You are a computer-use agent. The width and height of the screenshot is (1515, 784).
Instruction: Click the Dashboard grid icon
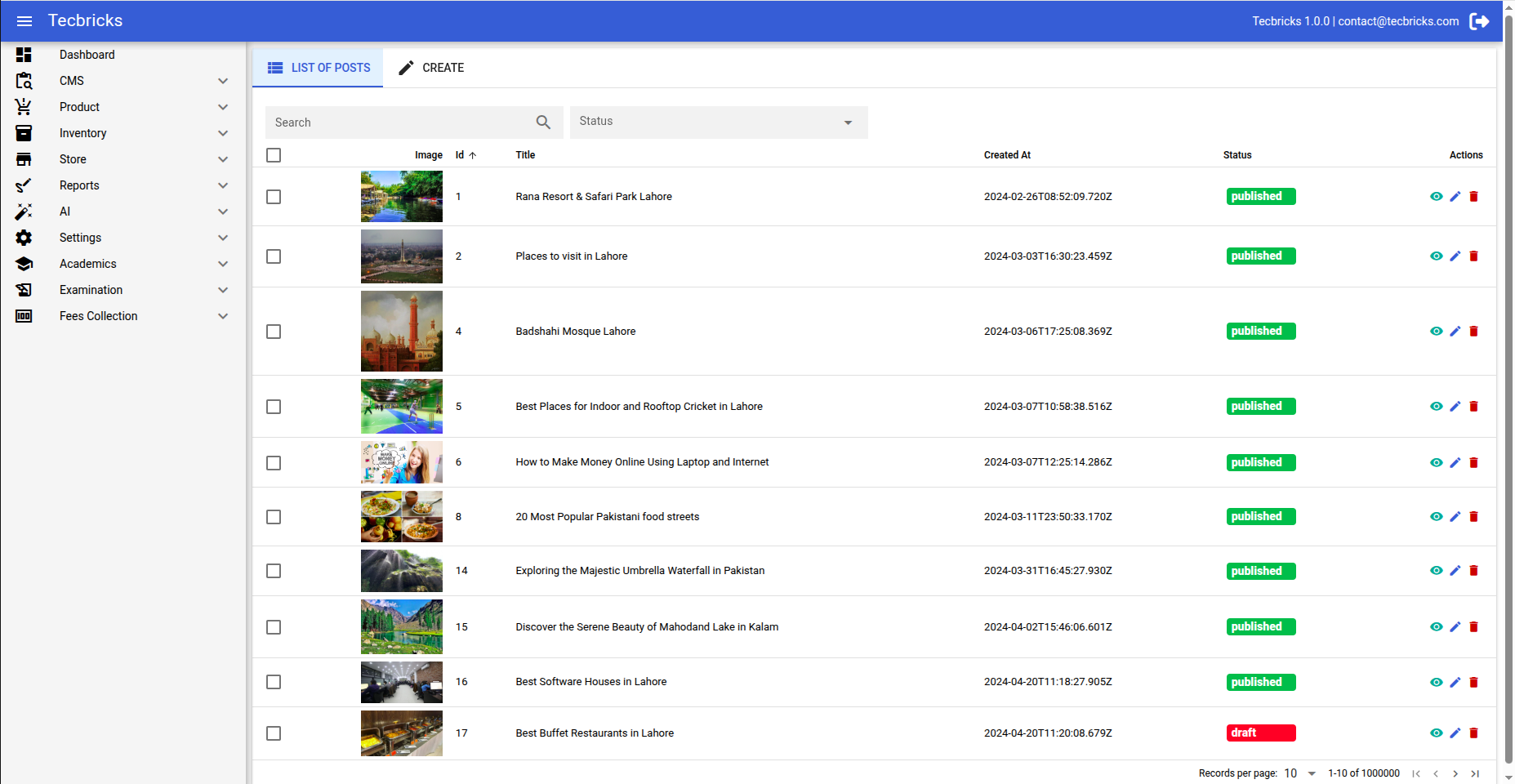pos(24,55)
